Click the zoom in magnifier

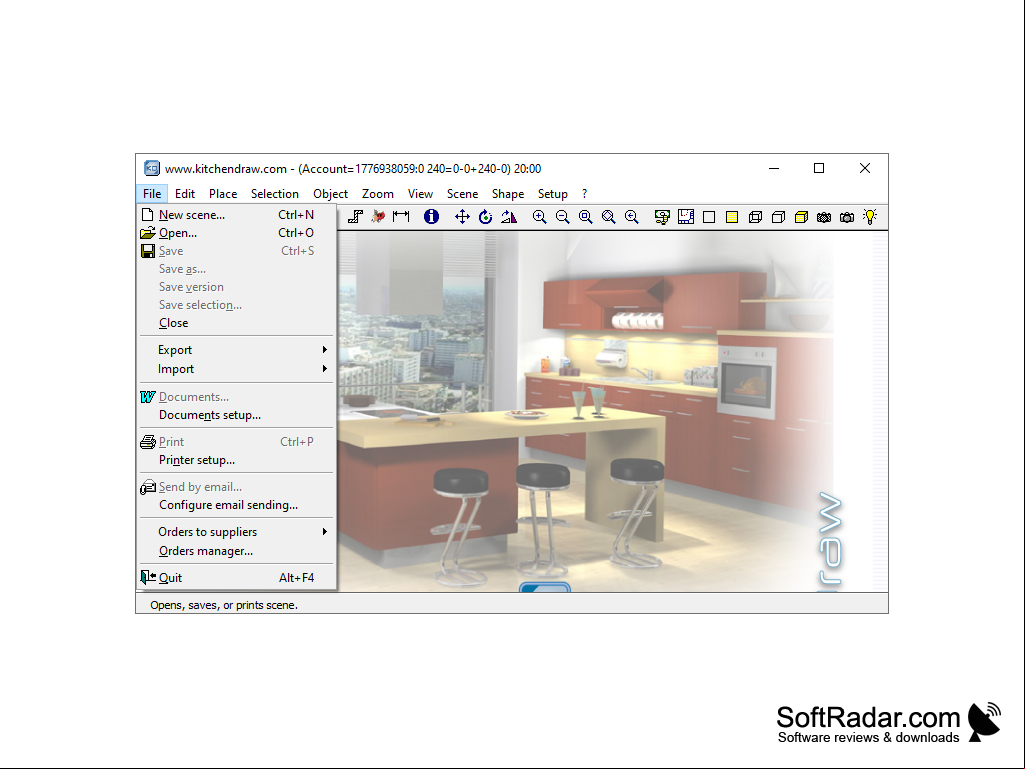539,217
